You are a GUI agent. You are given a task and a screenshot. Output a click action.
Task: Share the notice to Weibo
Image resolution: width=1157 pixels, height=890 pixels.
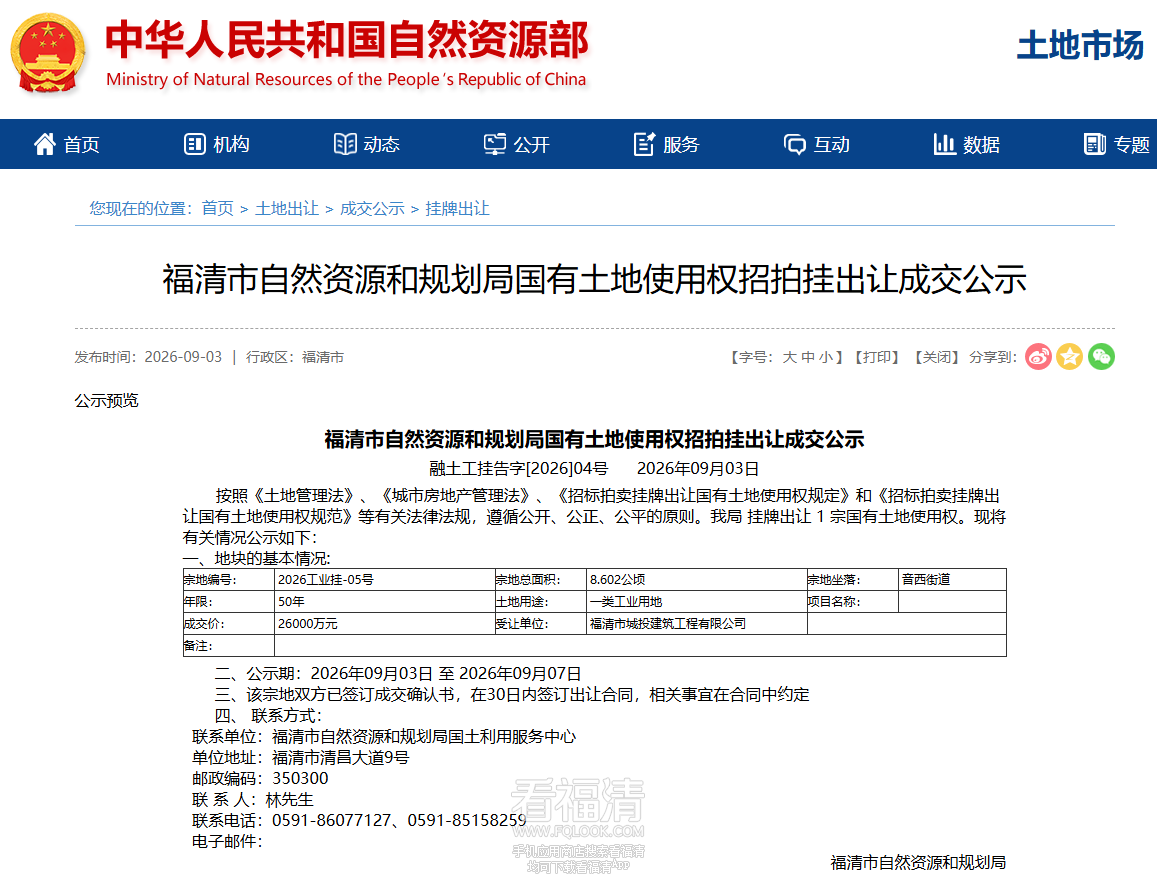pos(1038,357)
